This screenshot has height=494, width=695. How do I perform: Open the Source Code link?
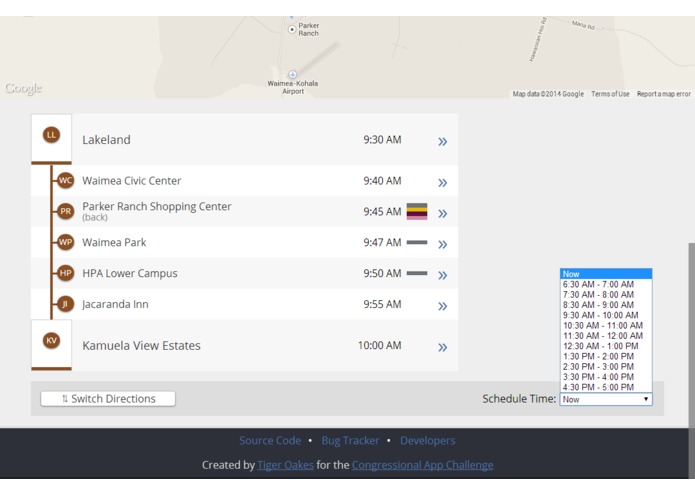point(270,440)
